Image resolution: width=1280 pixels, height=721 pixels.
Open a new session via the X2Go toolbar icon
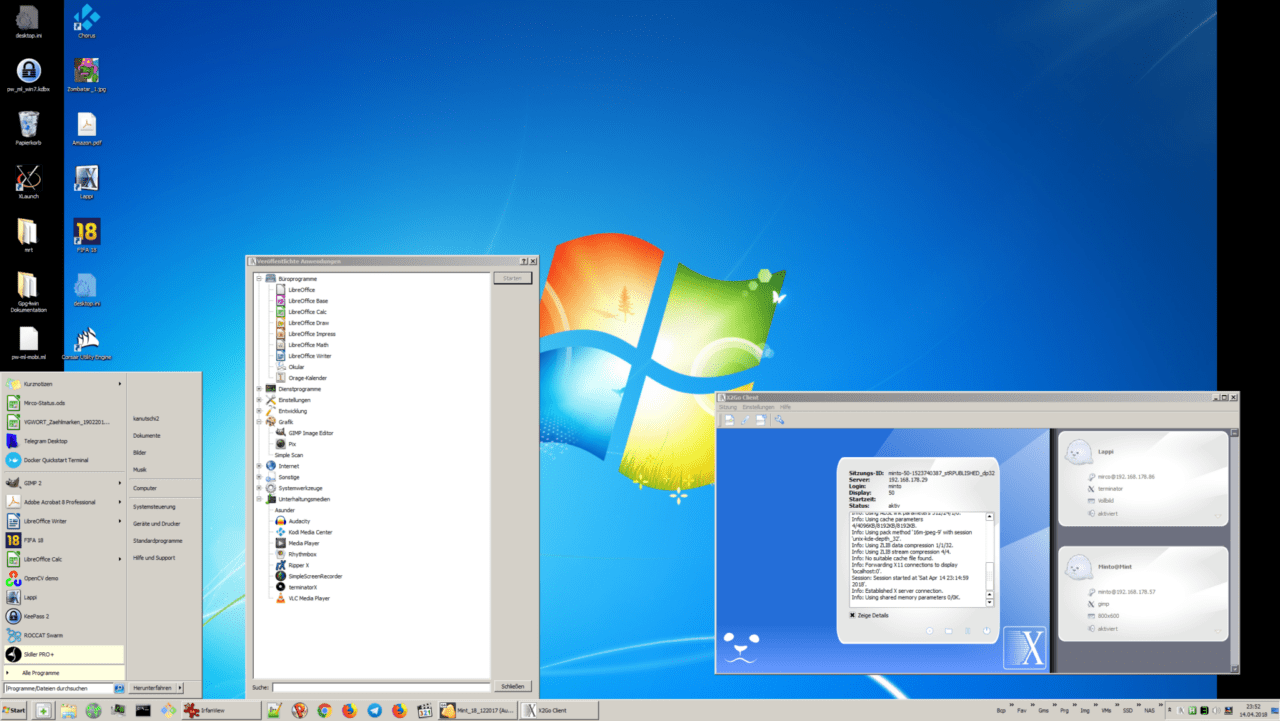click(x=728, y=419)
